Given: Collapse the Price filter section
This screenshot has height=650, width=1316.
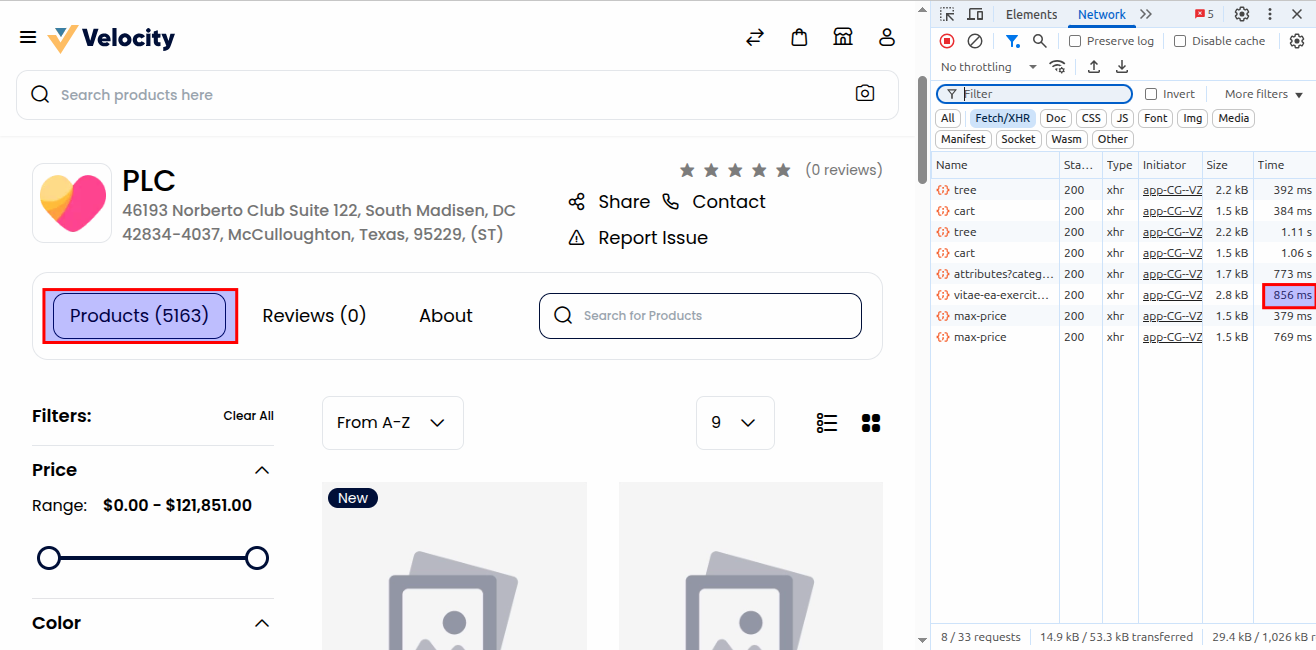Looking at the screenshot, I should [x=262, y=470].
